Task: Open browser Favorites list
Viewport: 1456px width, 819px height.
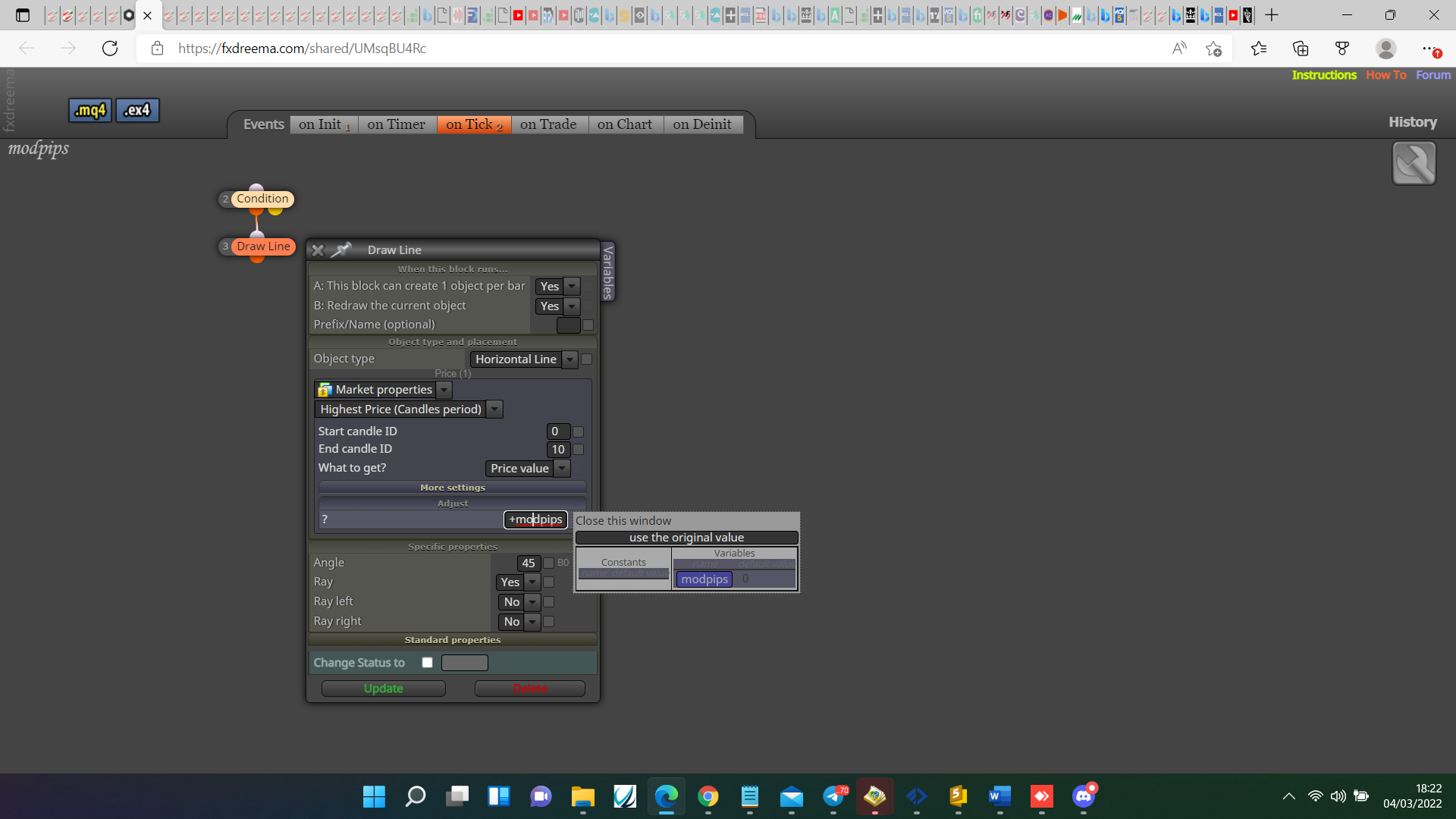Action: tap(1259, 49)
